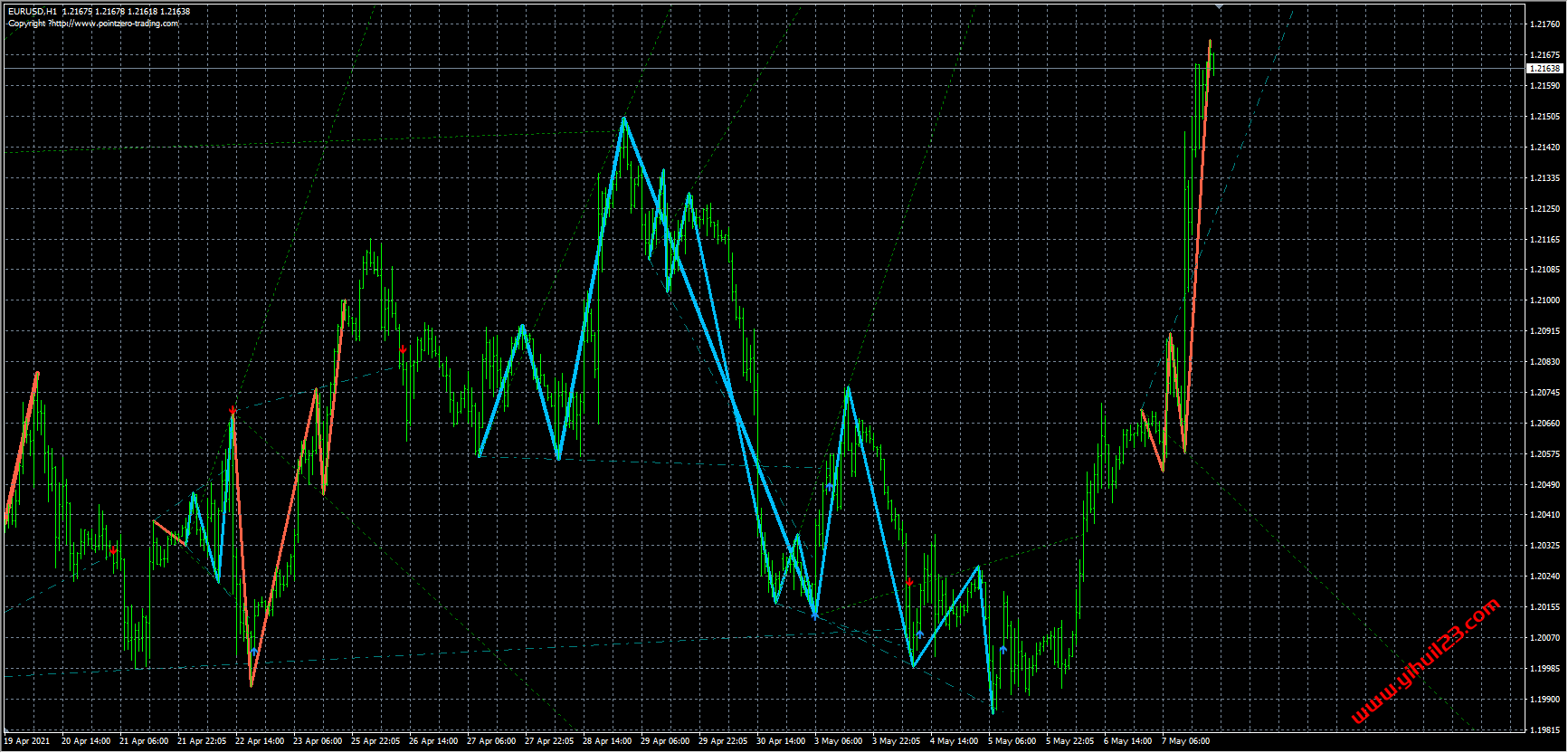The width and height of the screenshot is (1568, 753).
Task: Click the red sell arrow above the 22 Apr peak
Action: tap(233, 412)
